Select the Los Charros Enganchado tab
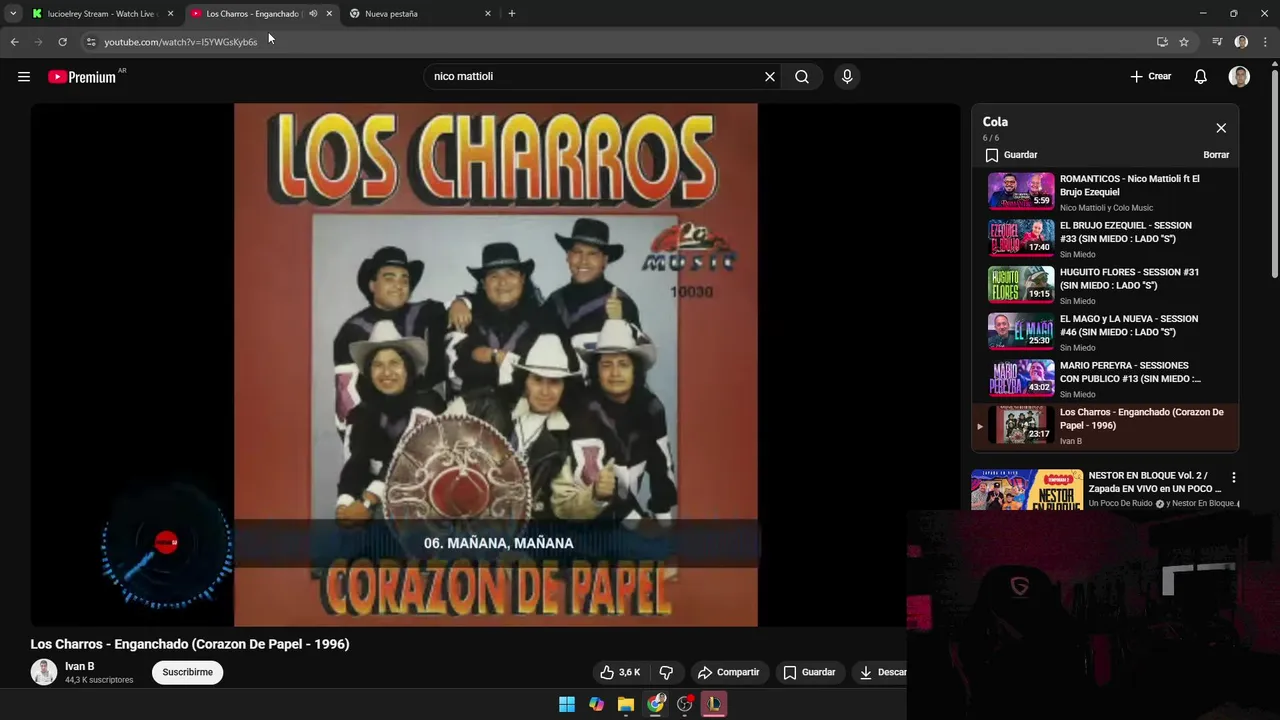This screenshot has height=720, width=1280. pyautogui.click(x=252, y=14)
